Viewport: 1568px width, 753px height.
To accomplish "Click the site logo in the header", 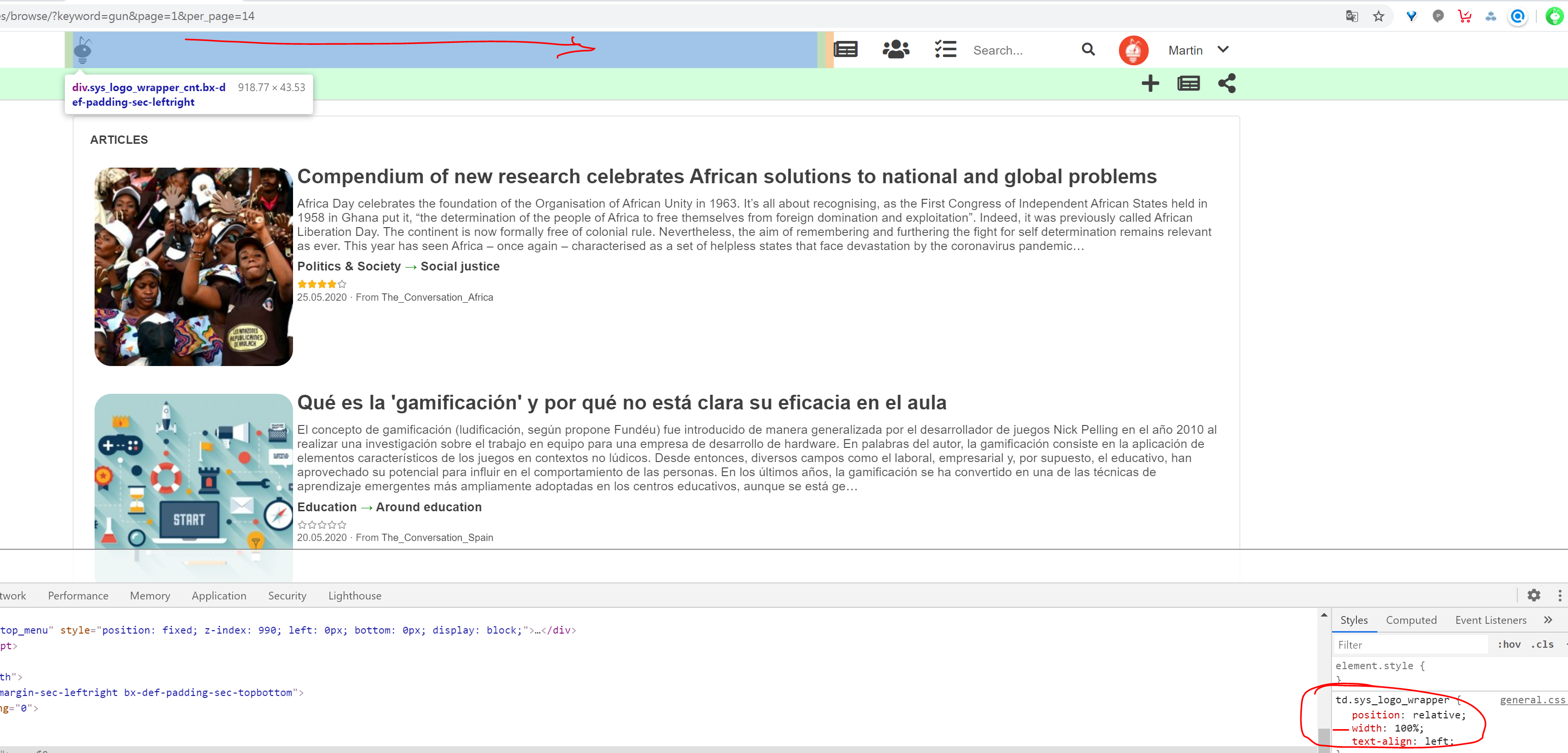I will [x=83, y=50].
